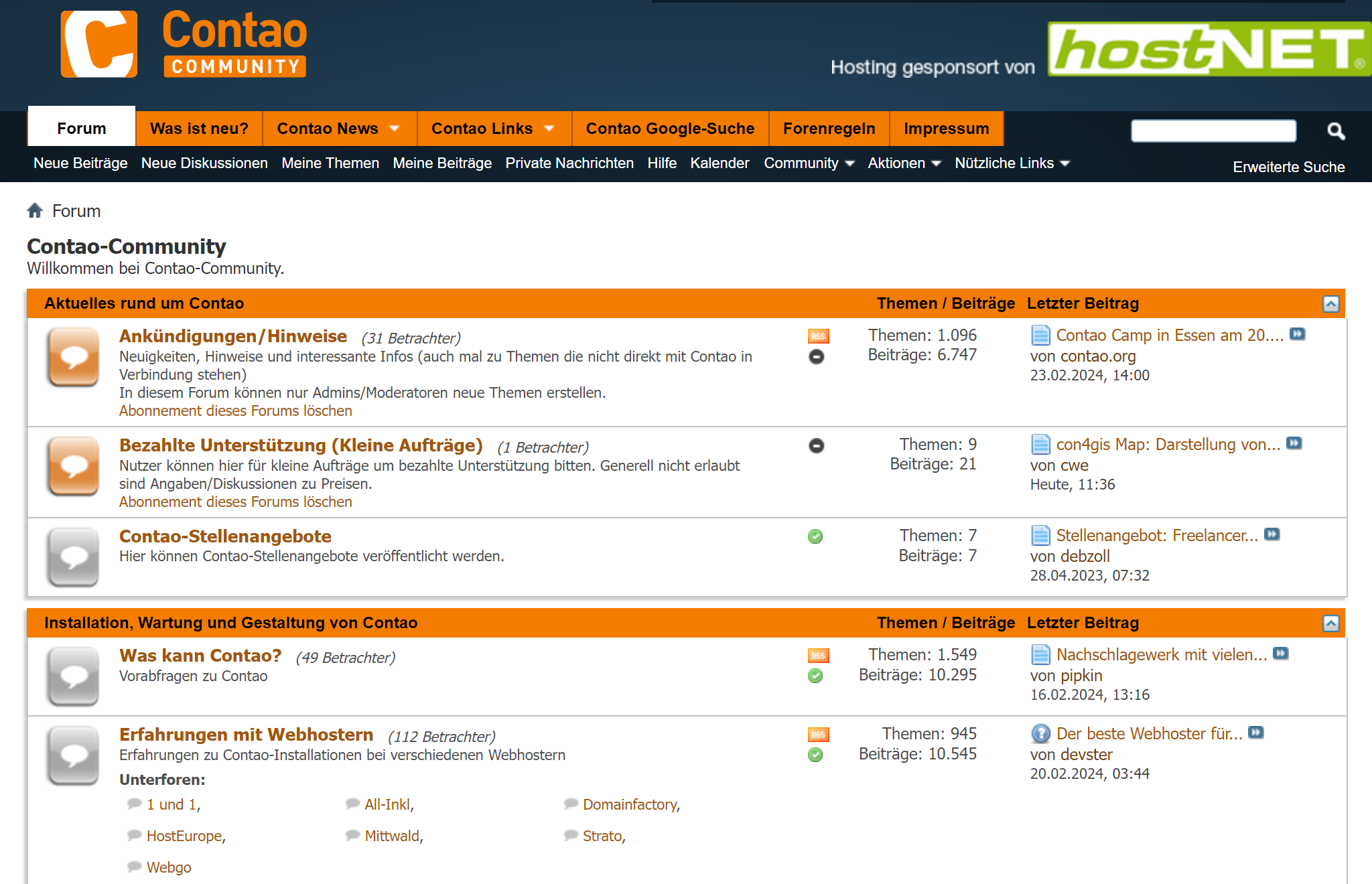The width and height of the screenshot is (1372, 884).
Task: Go to last post of Nachschlagewerk mit vielen thread
Action: (1280, 654)
